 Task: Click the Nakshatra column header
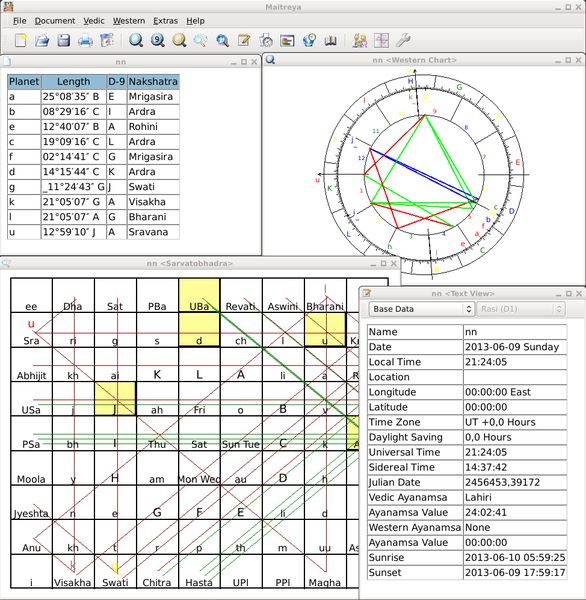(x=153, y=82)
